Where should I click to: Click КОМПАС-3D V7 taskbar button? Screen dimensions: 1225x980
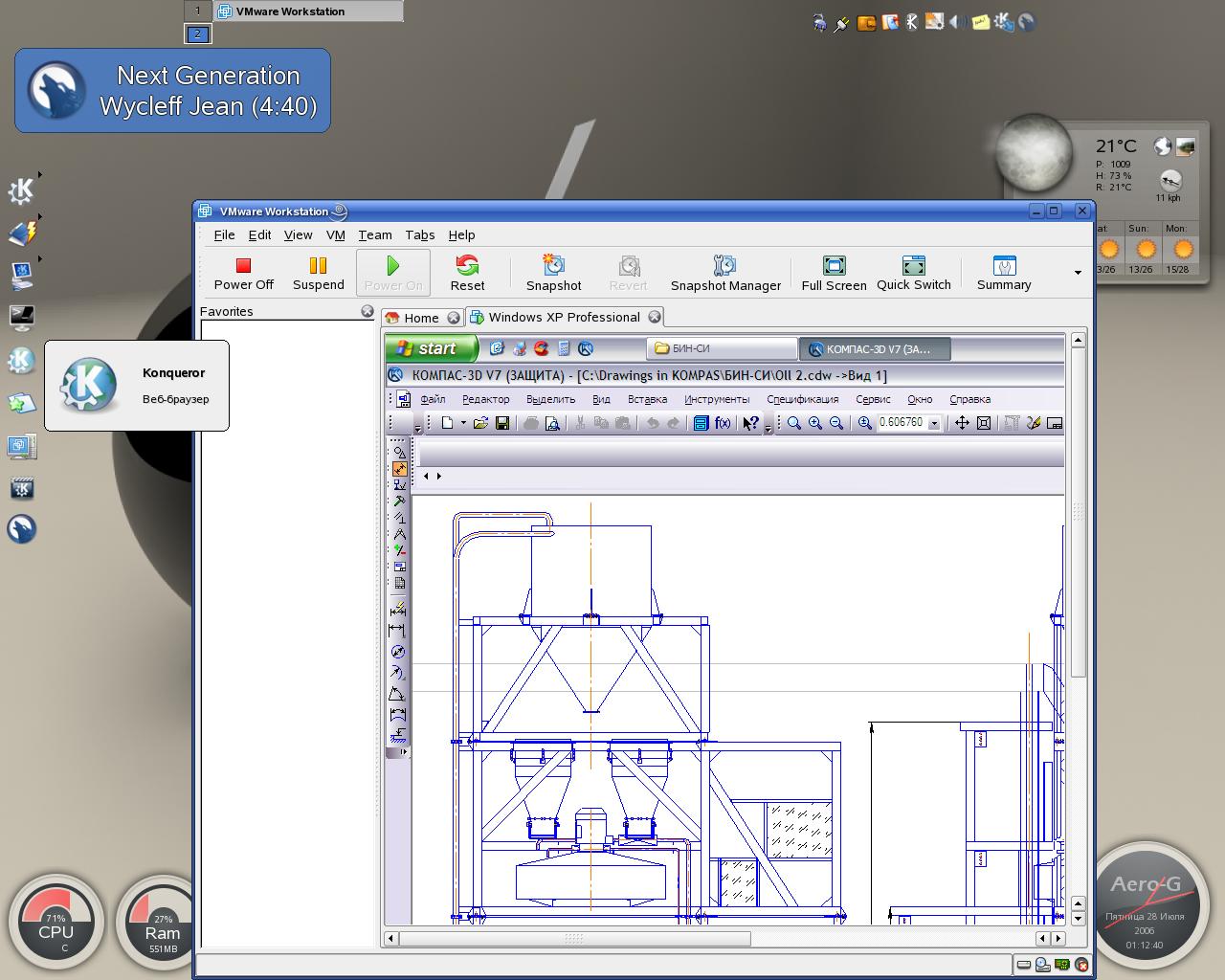tap(875, 348)
